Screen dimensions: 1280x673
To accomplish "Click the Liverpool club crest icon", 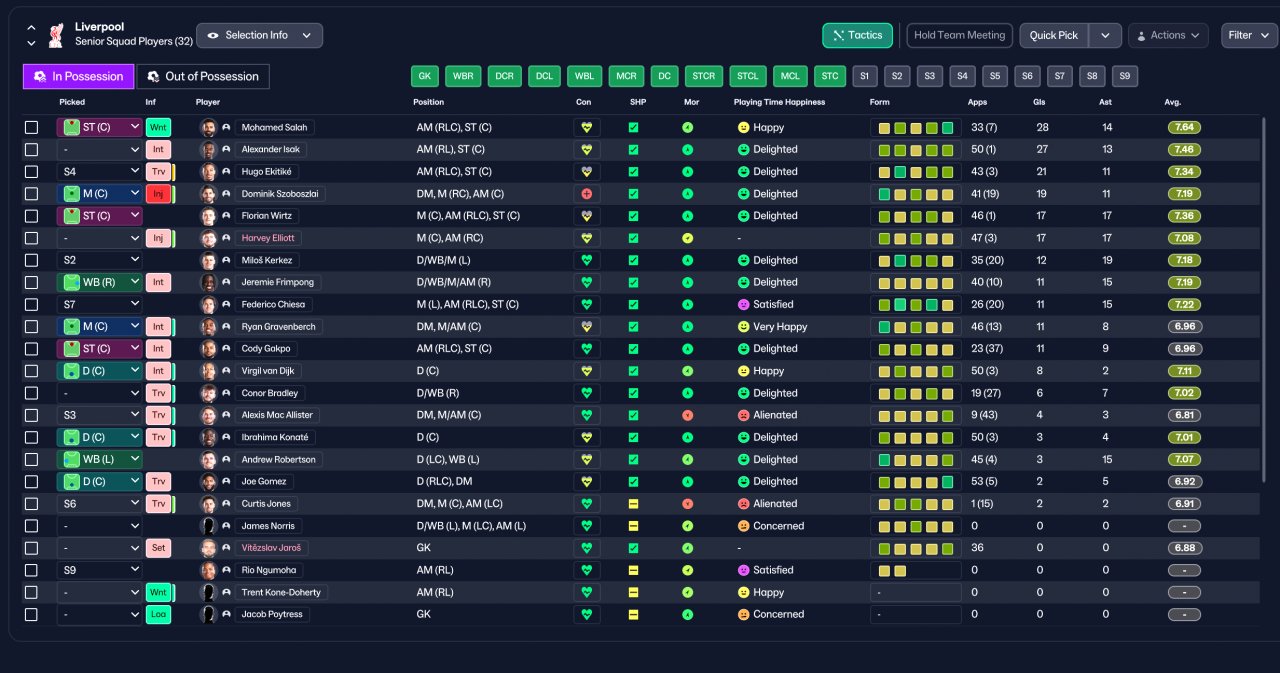I will (56, 35).
